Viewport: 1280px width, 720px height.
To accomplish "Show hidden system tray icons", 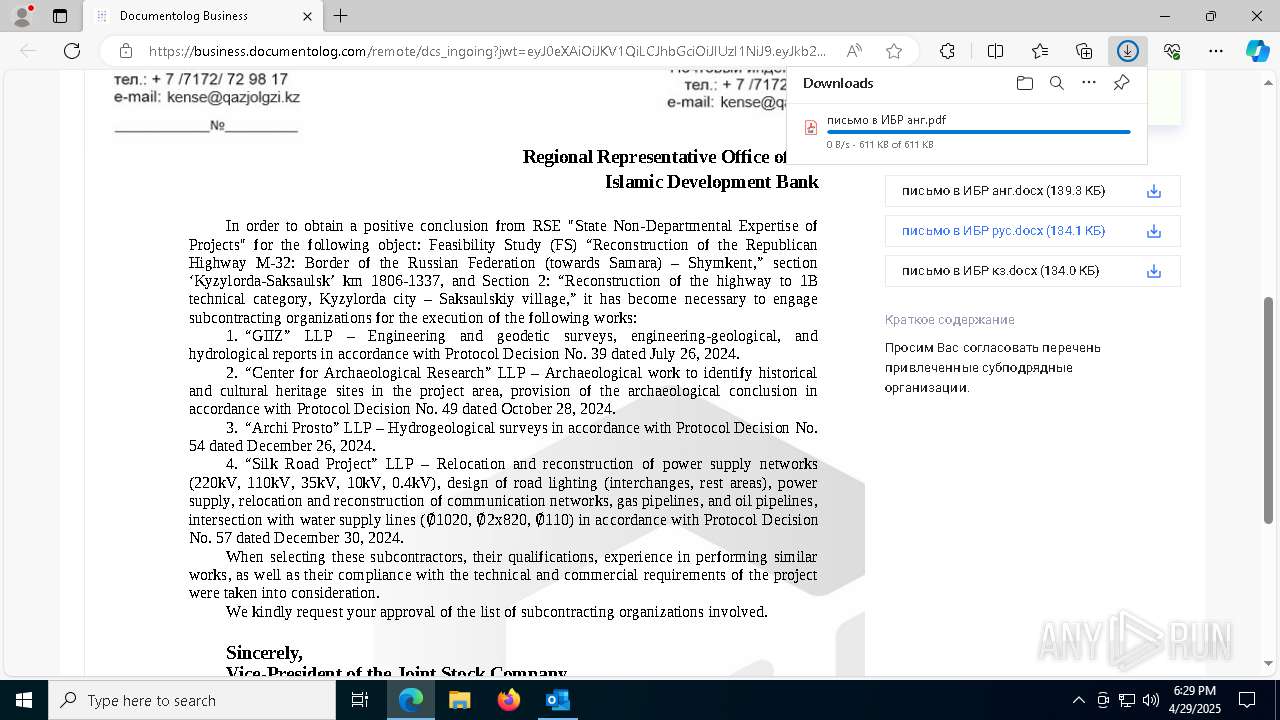I will [1078, 700].
